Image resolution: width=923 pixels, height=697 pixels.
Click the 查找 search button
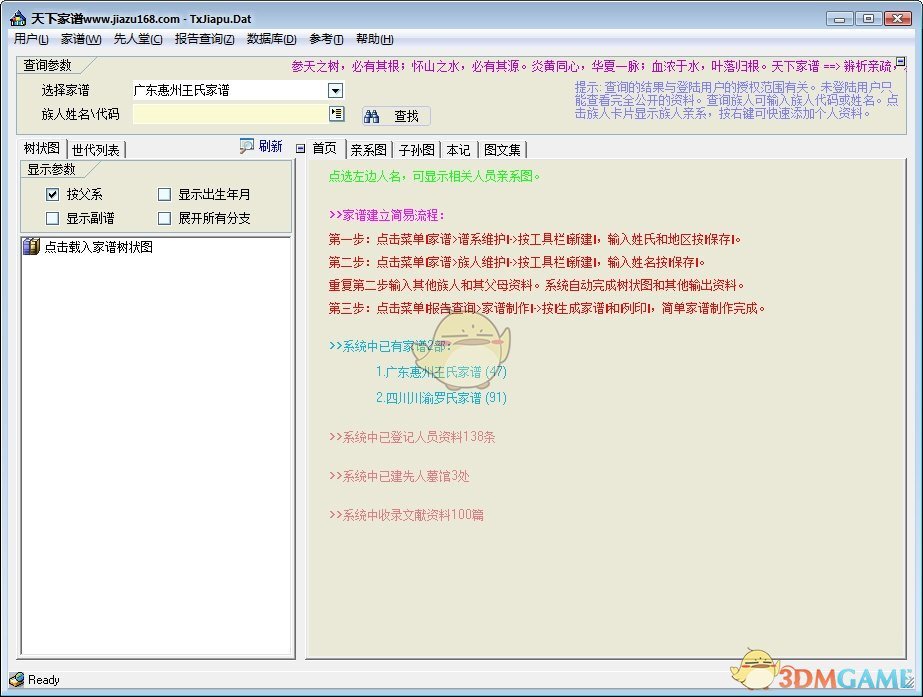point(396,116)
